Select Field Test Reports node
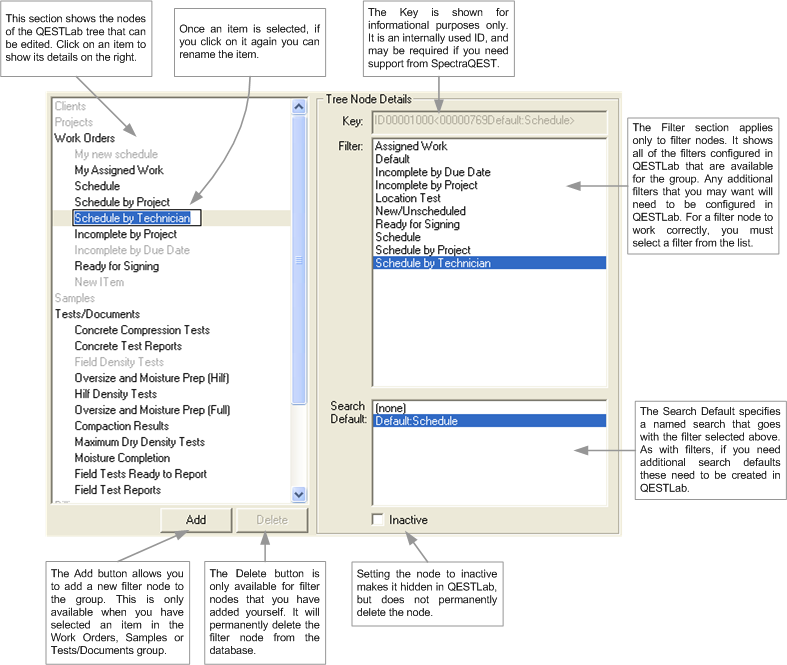Image resolution: width=787 pixels, height=665 pixels. [117, 490]
